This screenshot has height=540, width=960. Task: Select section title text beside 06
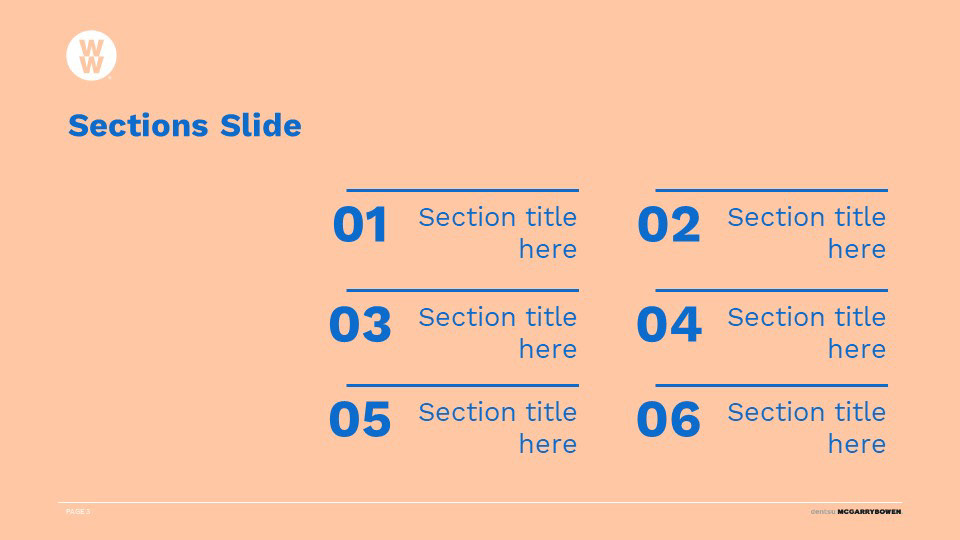coord(807,428)
